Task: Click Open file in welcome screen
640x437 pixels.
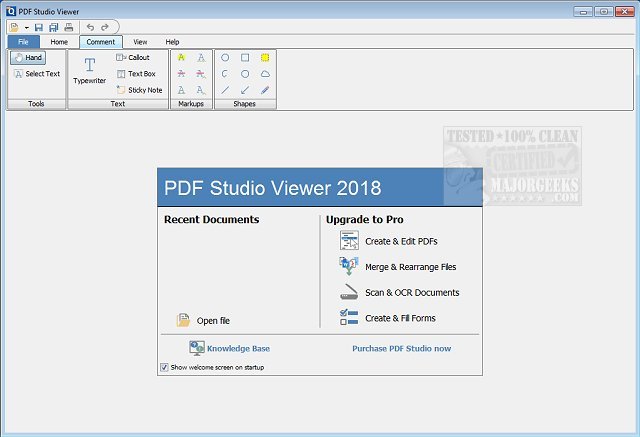Action: click(204, 321)
